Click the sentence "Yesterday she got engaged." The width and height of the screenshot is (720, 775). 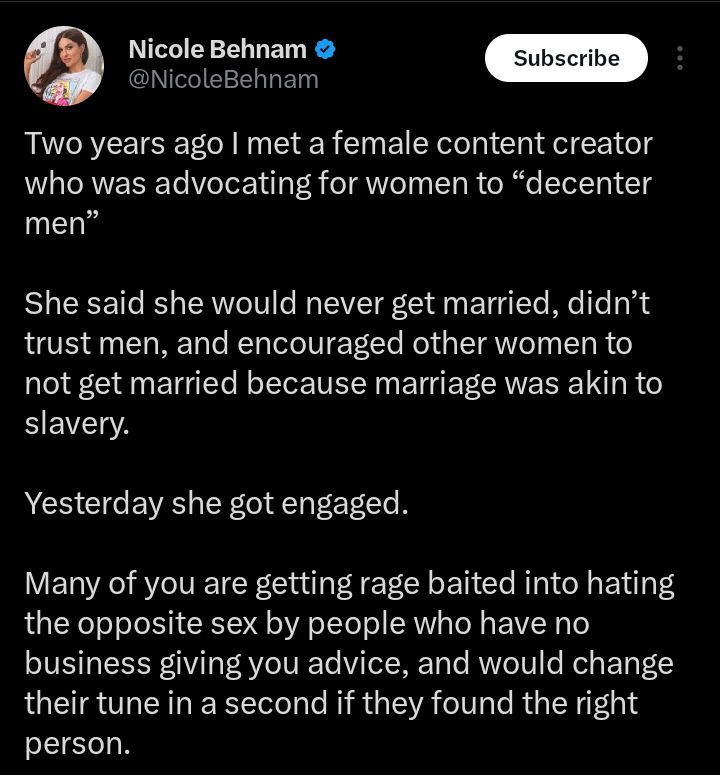216,502
